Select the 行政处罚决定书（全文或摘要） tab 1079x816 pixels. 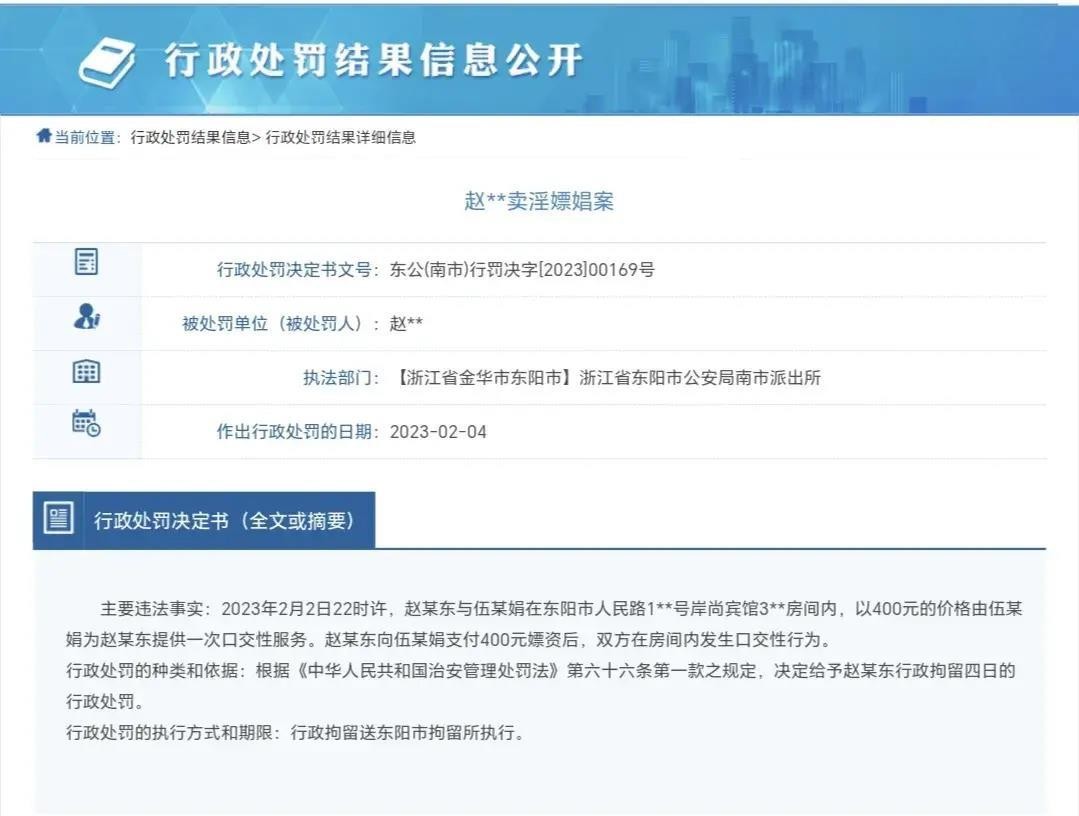[223, 520]
